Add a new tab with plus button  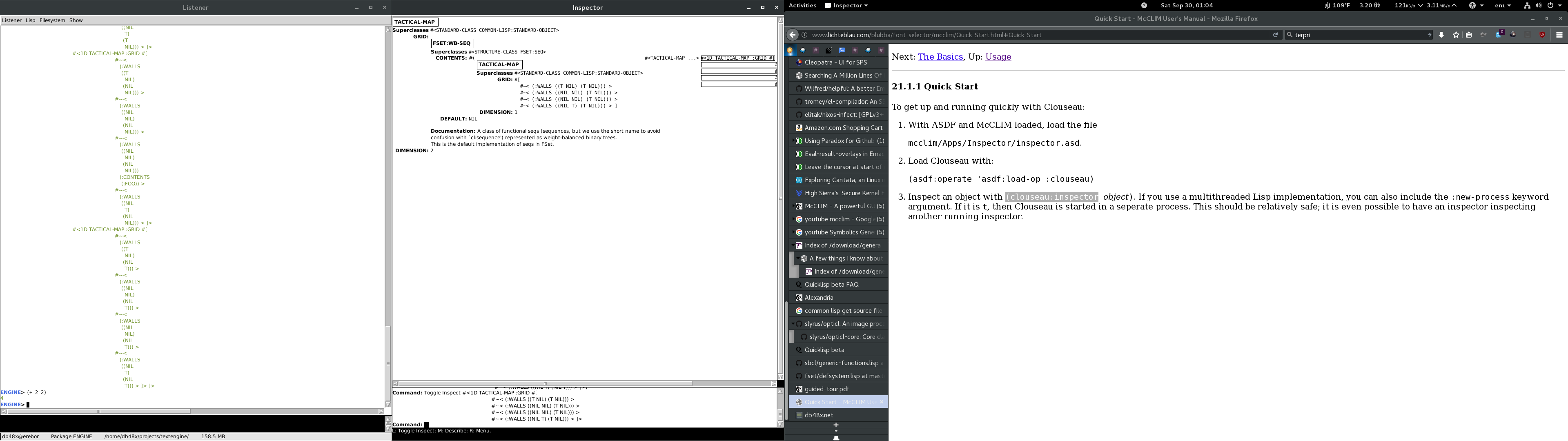pos(836,425)
